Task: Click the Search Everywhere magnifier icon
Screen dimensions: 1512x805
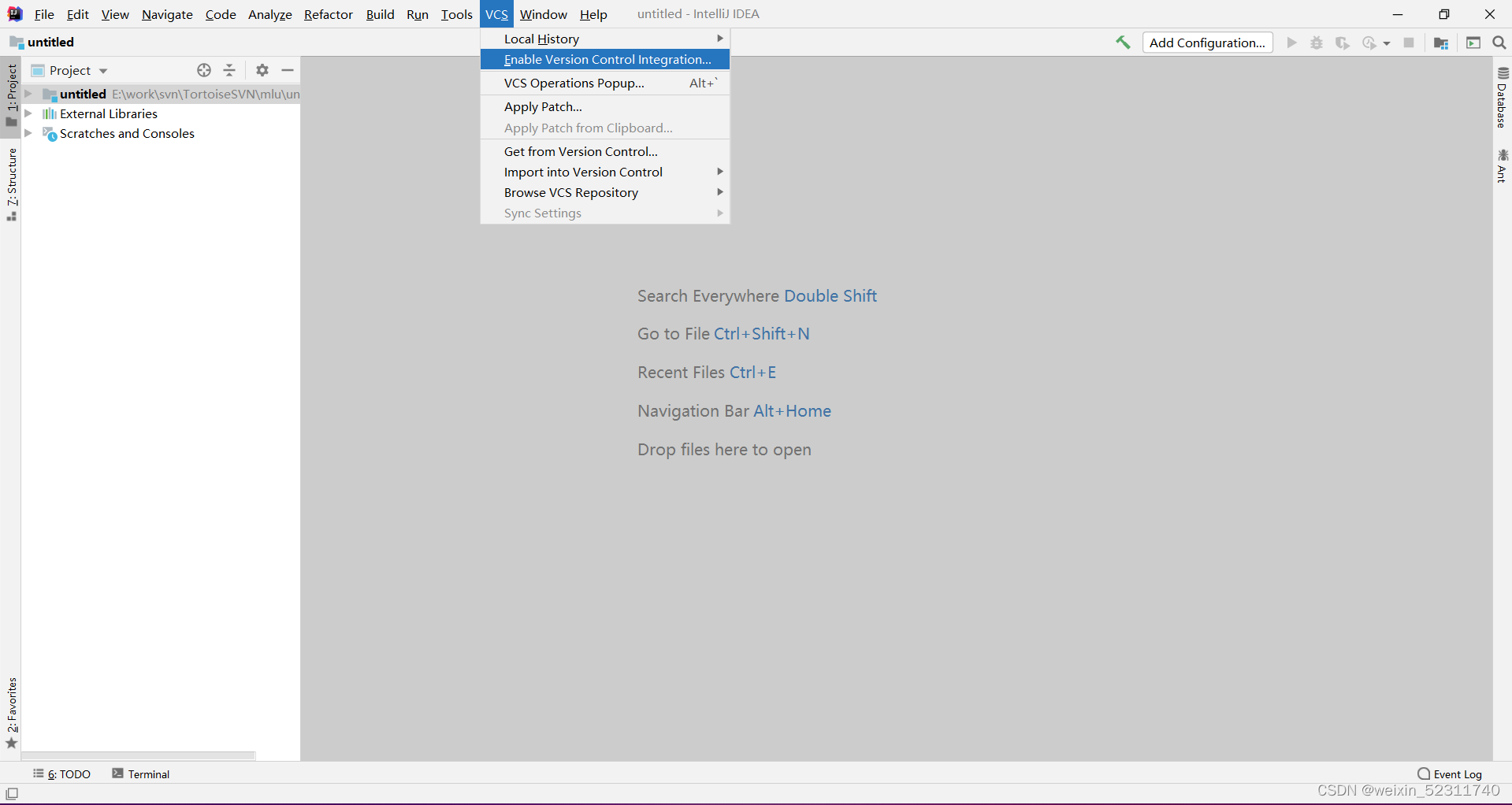Action: (1499, 43)
